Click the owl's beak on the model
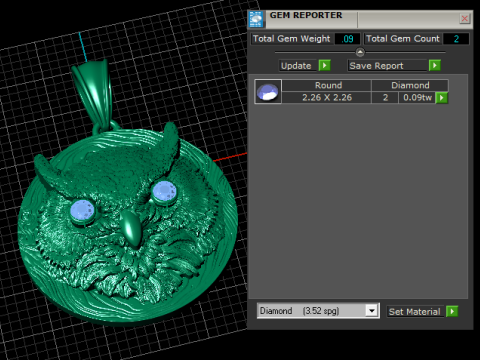This screenshot has width=480, height=360. [x=132, y=228]
